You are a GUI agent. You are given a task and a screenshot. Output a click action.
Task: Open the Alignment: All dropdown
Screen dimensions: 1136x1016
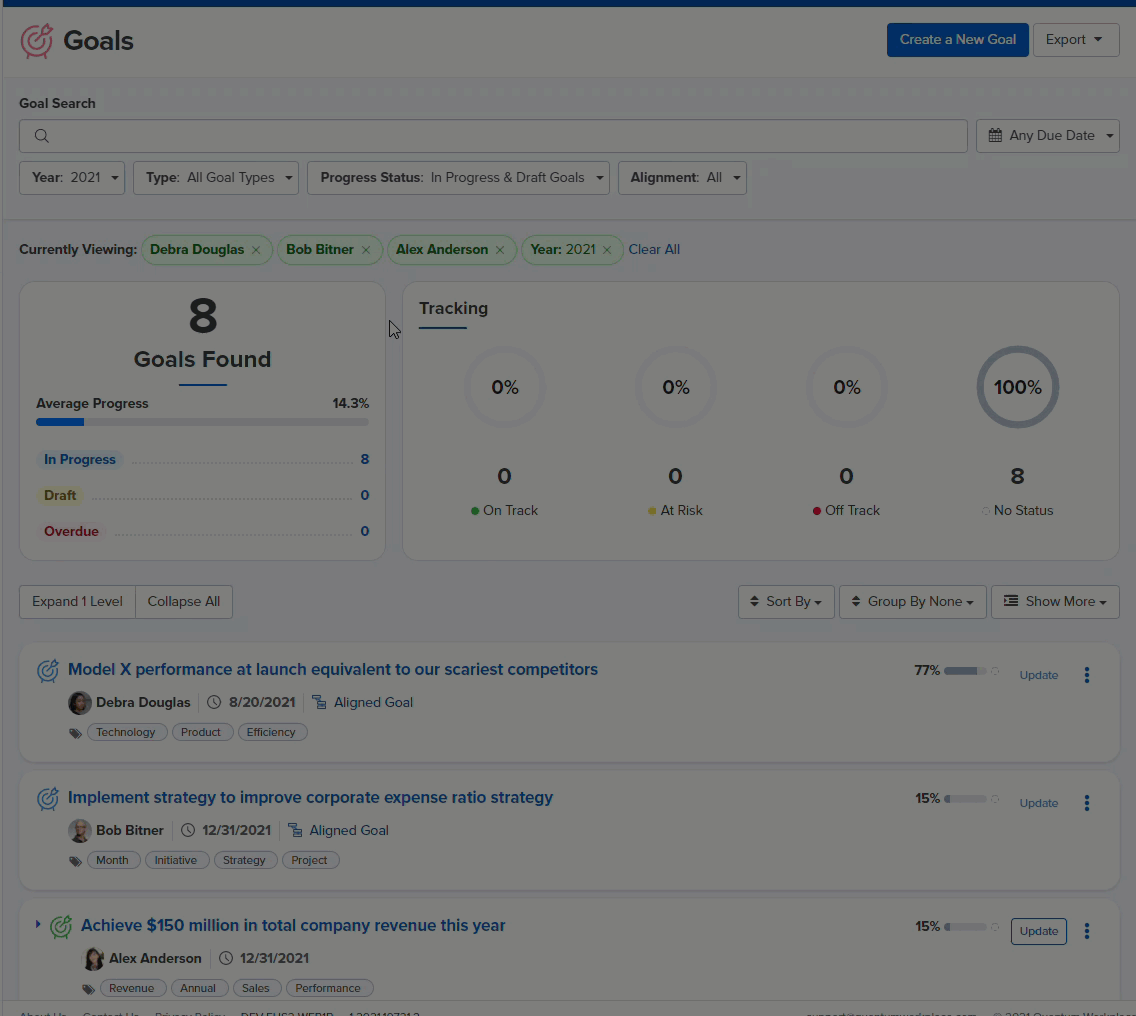(682, 178)
